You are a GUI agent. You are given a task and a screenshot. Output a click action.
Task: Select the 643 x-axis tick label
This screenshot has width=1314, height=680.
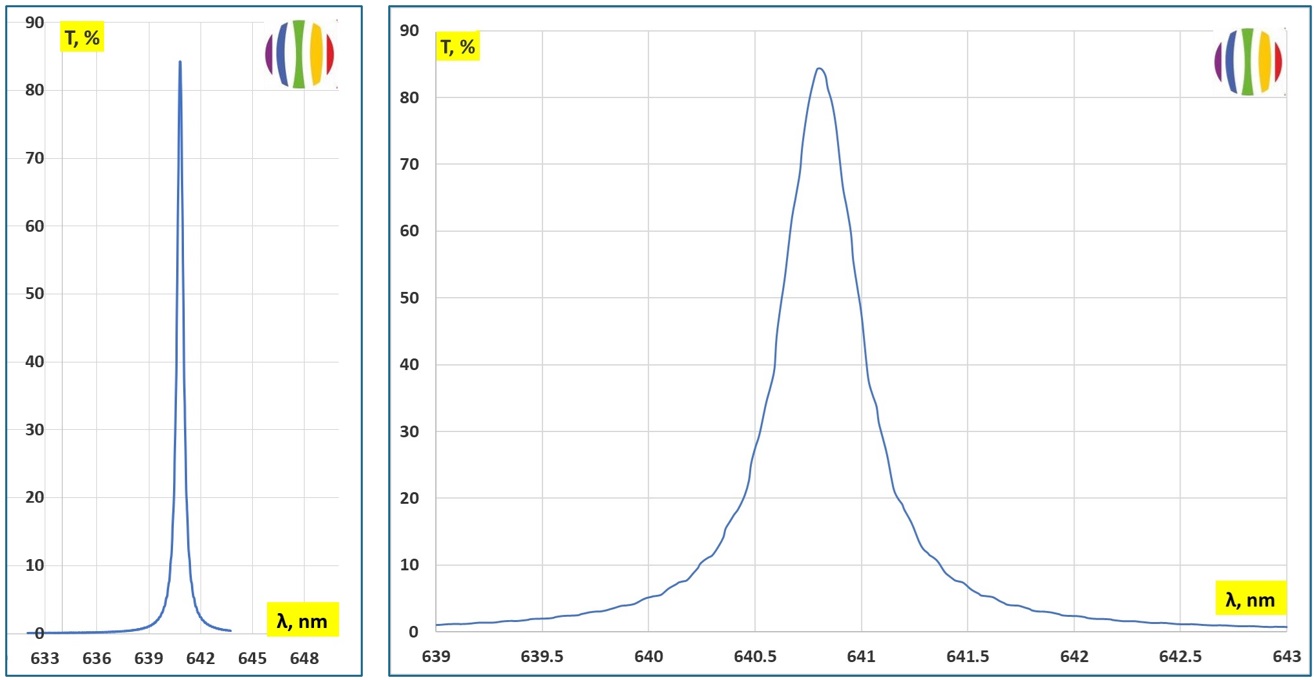point(1286,657)
